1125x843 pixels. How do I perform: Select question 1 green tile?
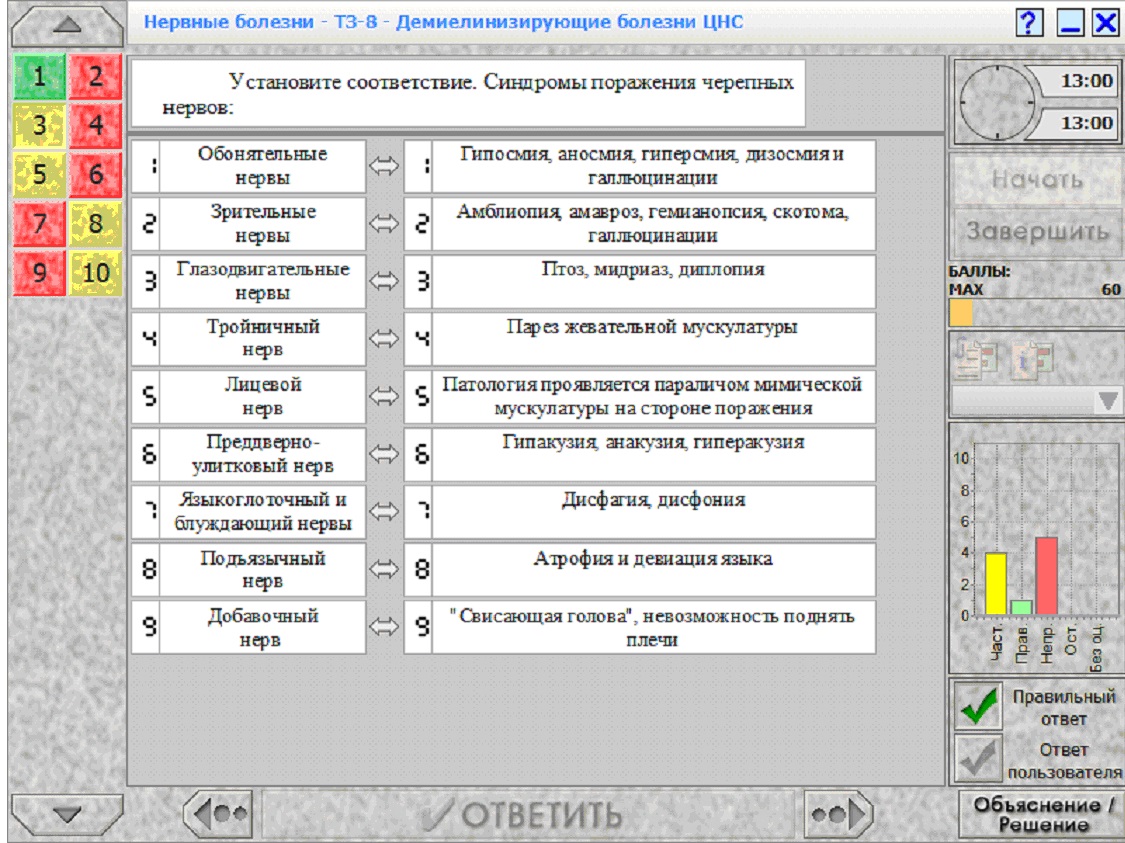coord(39,76)
